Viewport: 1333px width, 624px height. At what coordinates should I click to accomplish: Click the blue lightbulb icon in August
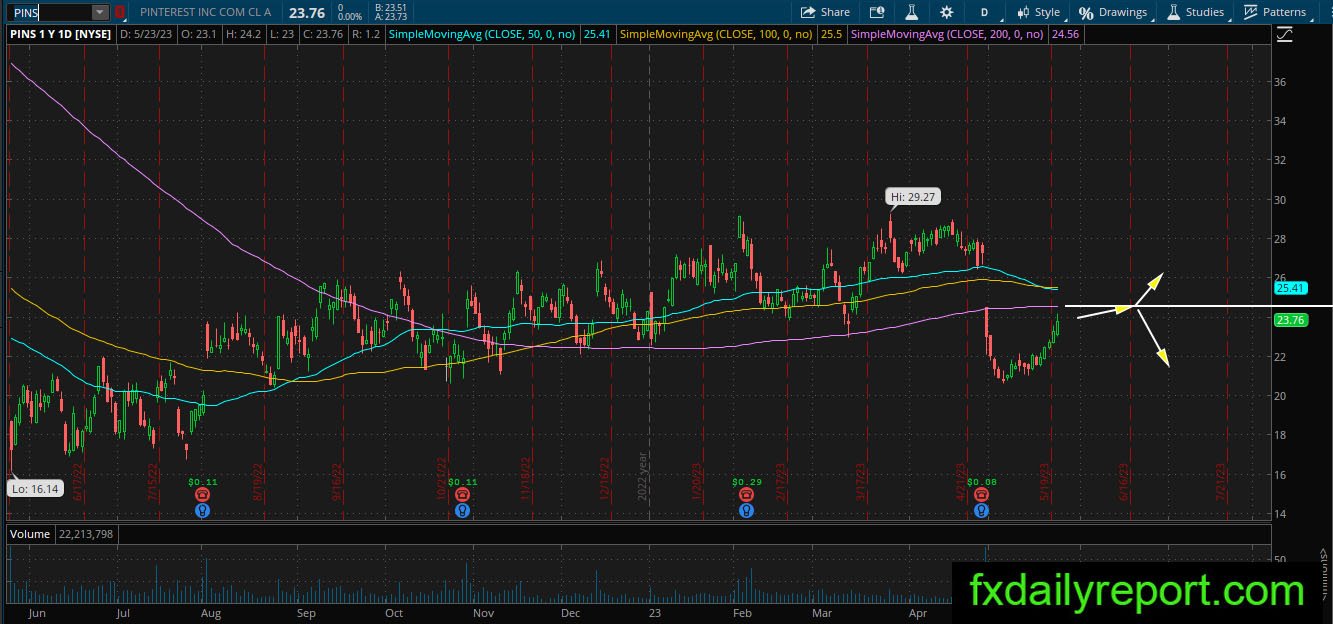(202, 510)
